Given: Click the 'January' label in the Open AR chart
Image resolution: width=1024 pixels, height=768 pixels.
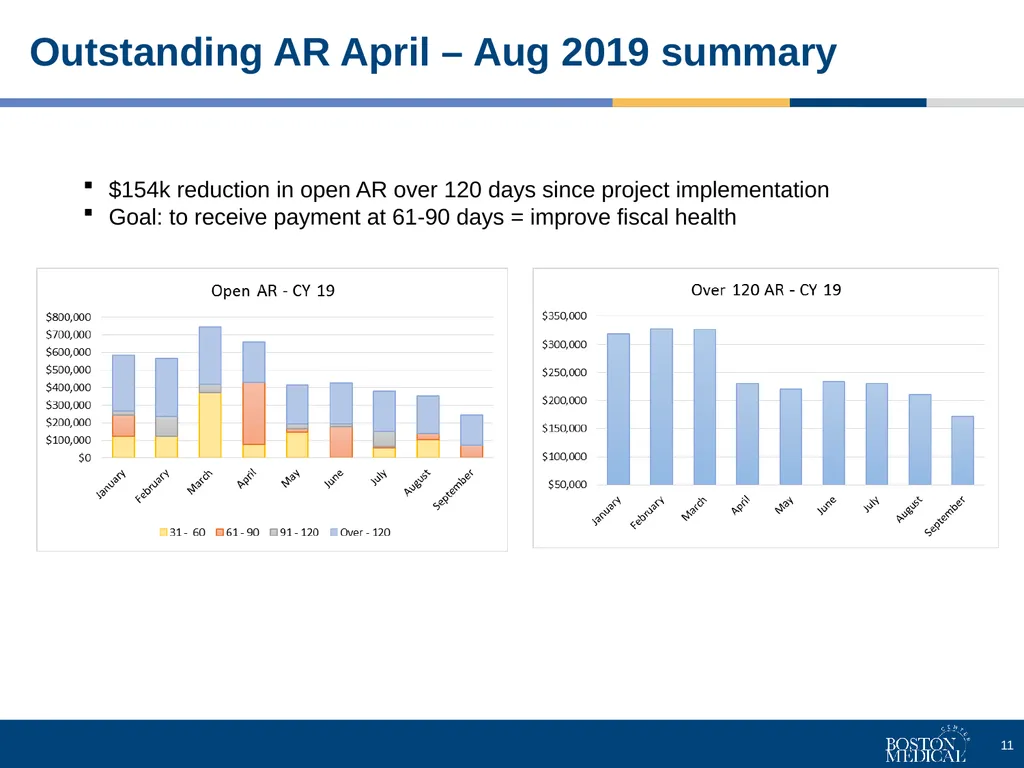Looking at the screenshot, I should 110,484.
